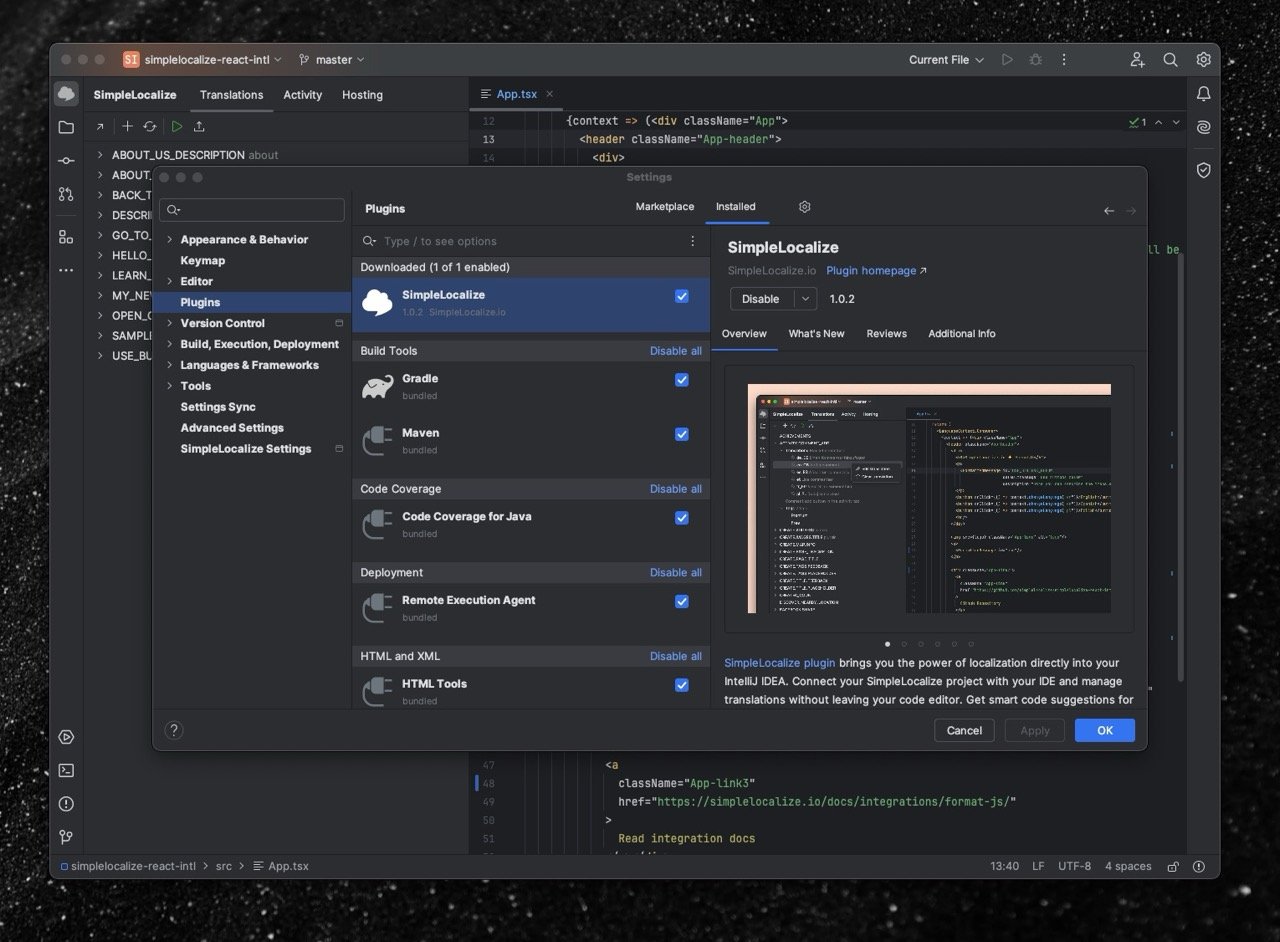Expand the master branch dropdown
The width and height of the screenshot is (1280, 942).
pos(333,60)
